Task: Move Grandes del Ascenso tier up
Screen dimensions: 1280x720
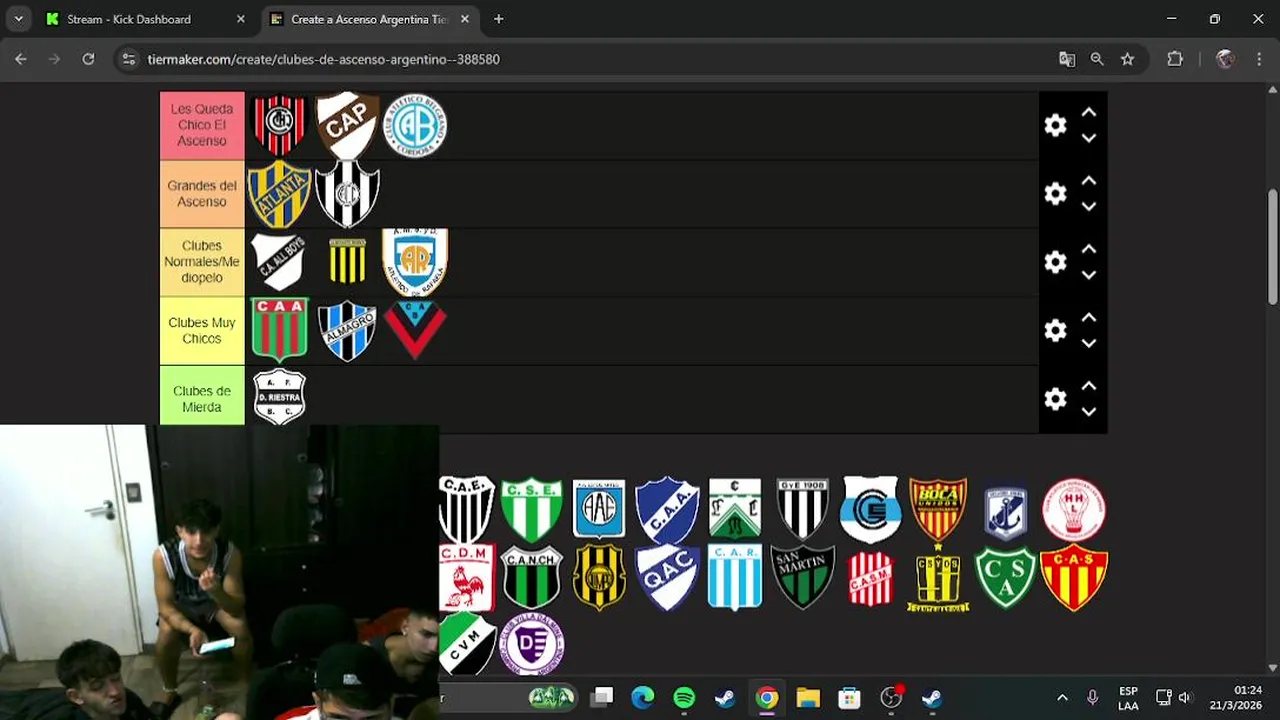Action: pyautogui.click(x=1089, y=181)
